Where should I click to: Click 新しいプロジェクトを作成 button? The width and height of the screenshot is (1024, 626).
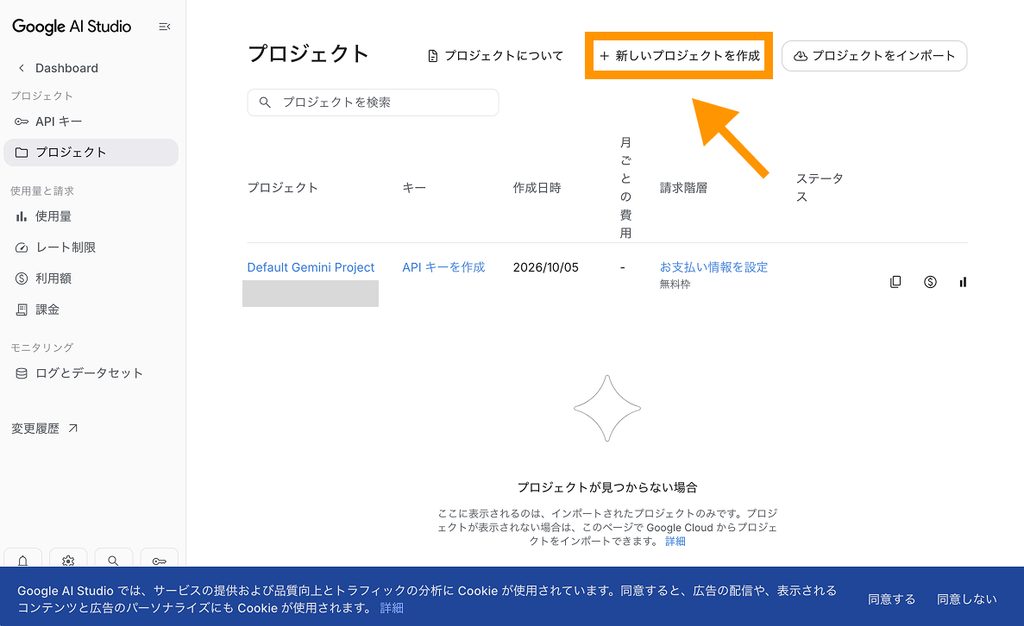[679, 55]
